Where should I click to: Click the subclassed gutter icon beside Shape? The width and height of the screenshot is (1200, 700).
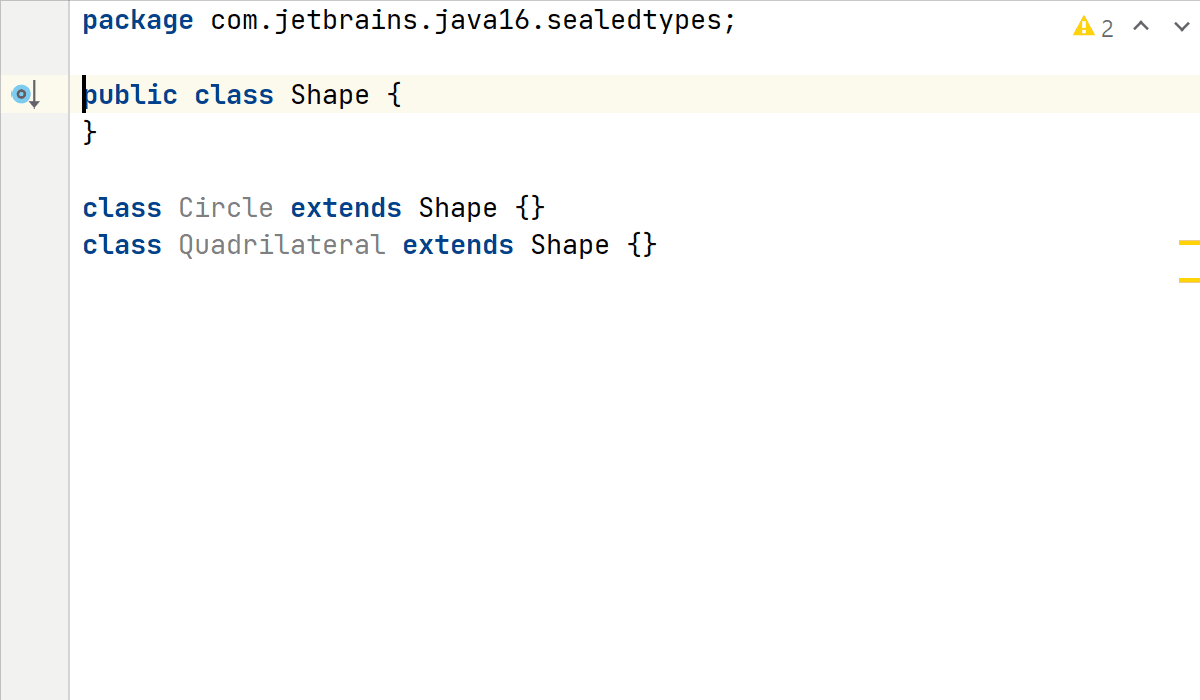click(22, 95)
